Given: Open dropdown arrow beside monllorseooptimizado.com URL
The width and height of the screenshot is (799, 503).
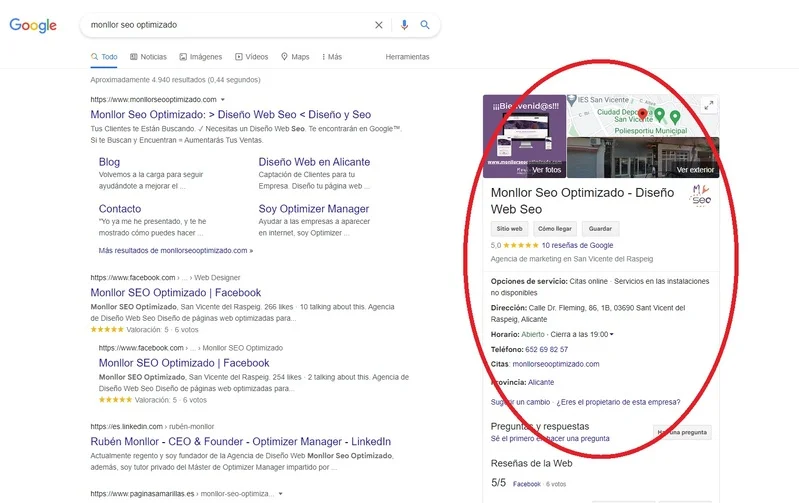Looking at the screenshot, I should tap(223, 100).
